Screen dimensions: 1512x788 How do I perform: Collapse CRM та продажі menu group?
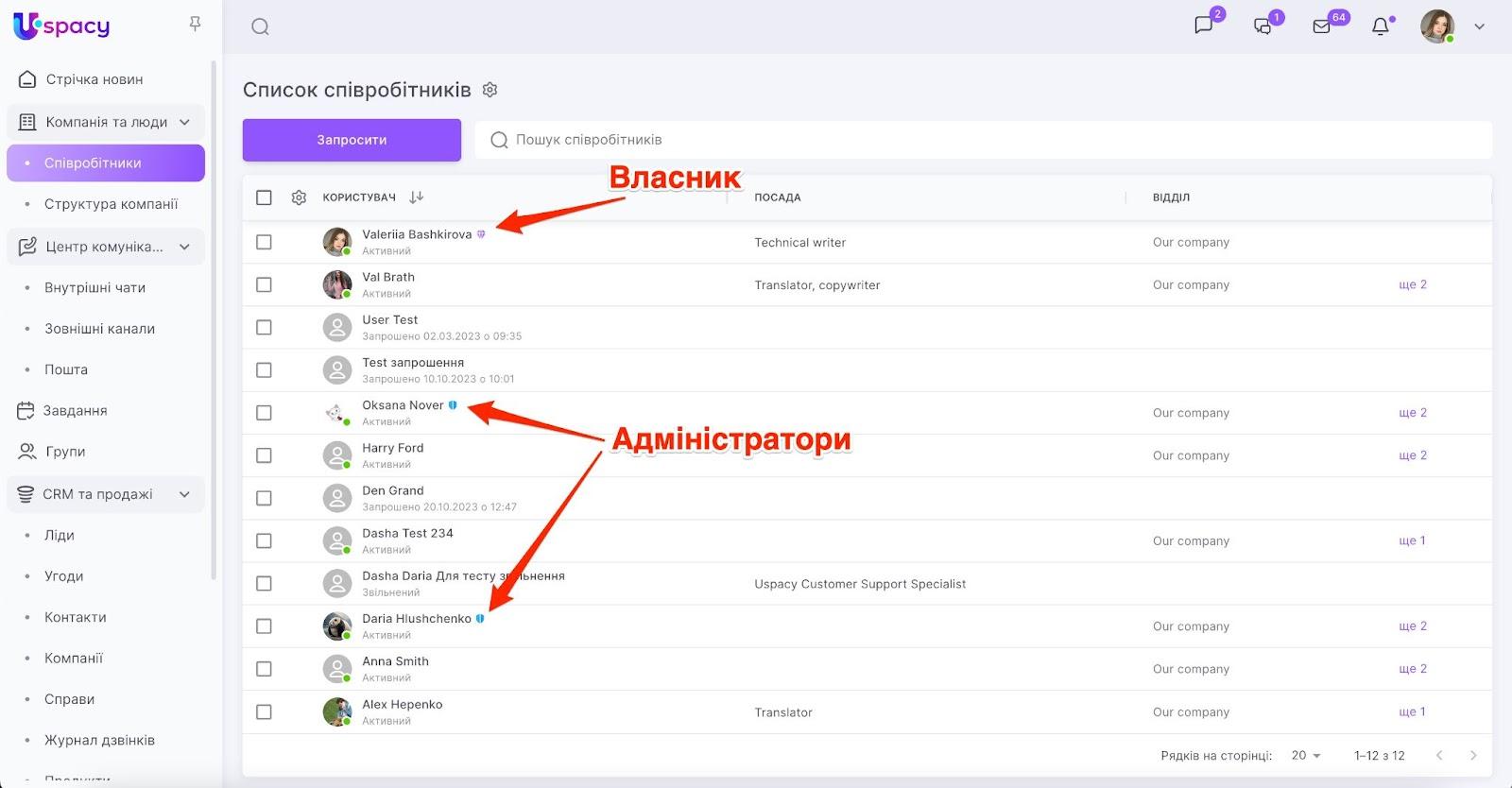(x=184, y=494)
